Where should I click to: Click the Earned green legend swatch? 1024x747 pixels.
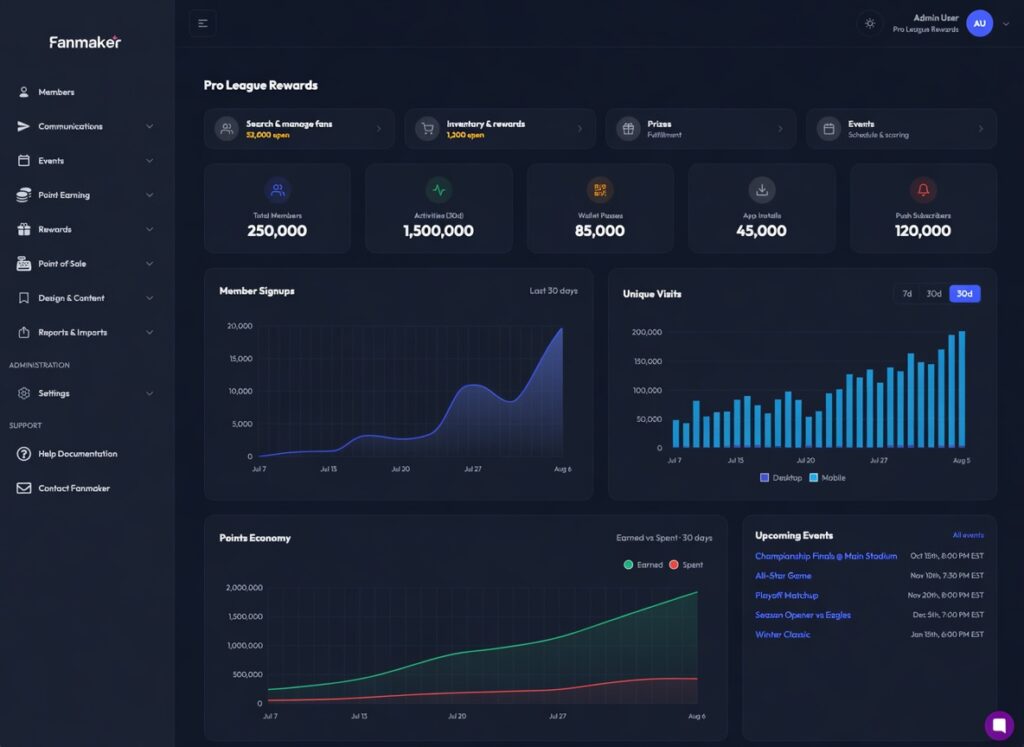(628, 565)
